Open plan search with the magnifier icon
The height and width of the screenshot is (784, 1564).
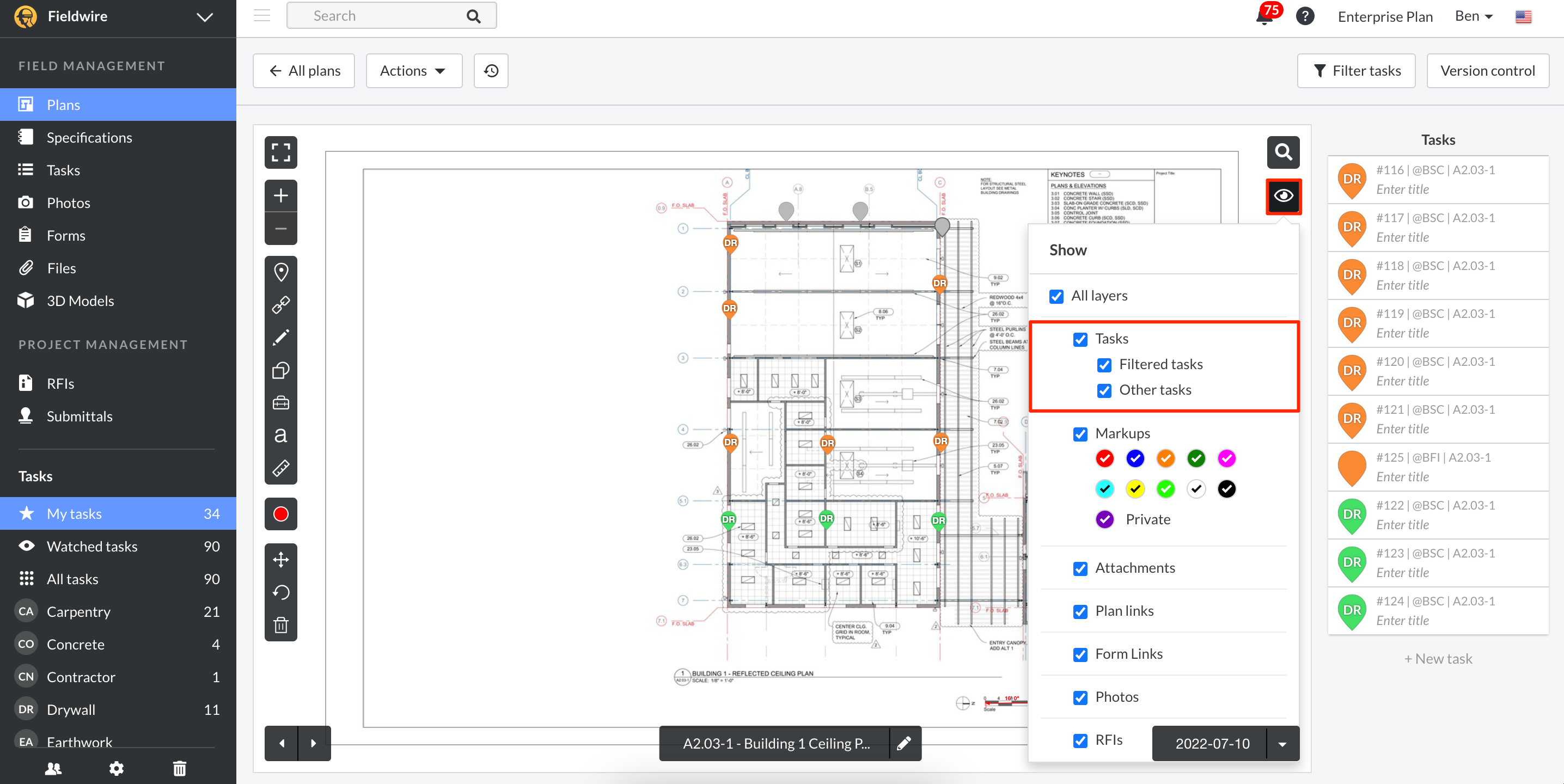click(1283, 152)
